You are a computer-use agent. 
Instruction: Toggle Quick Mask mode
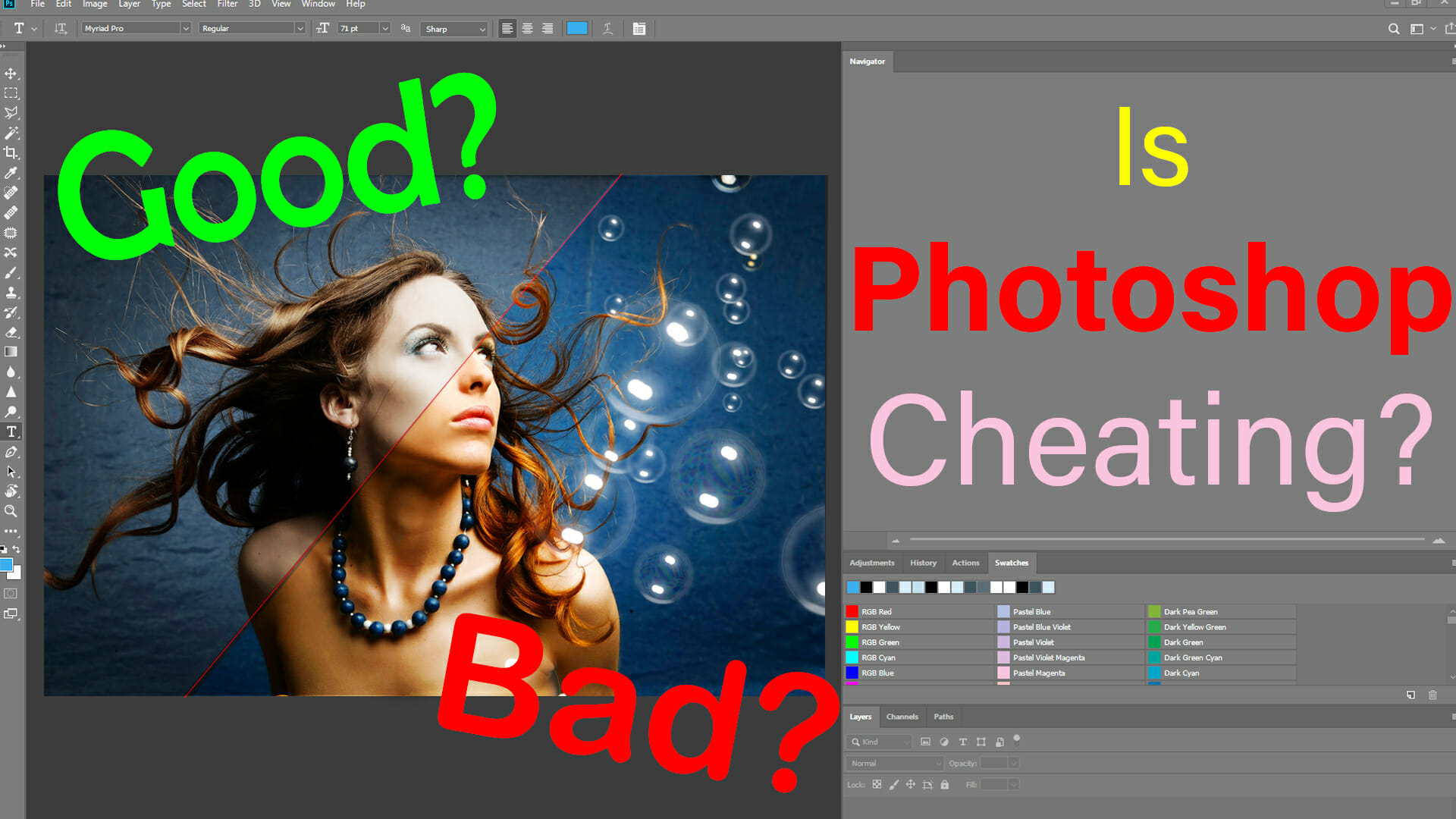[x=11, y=594]
